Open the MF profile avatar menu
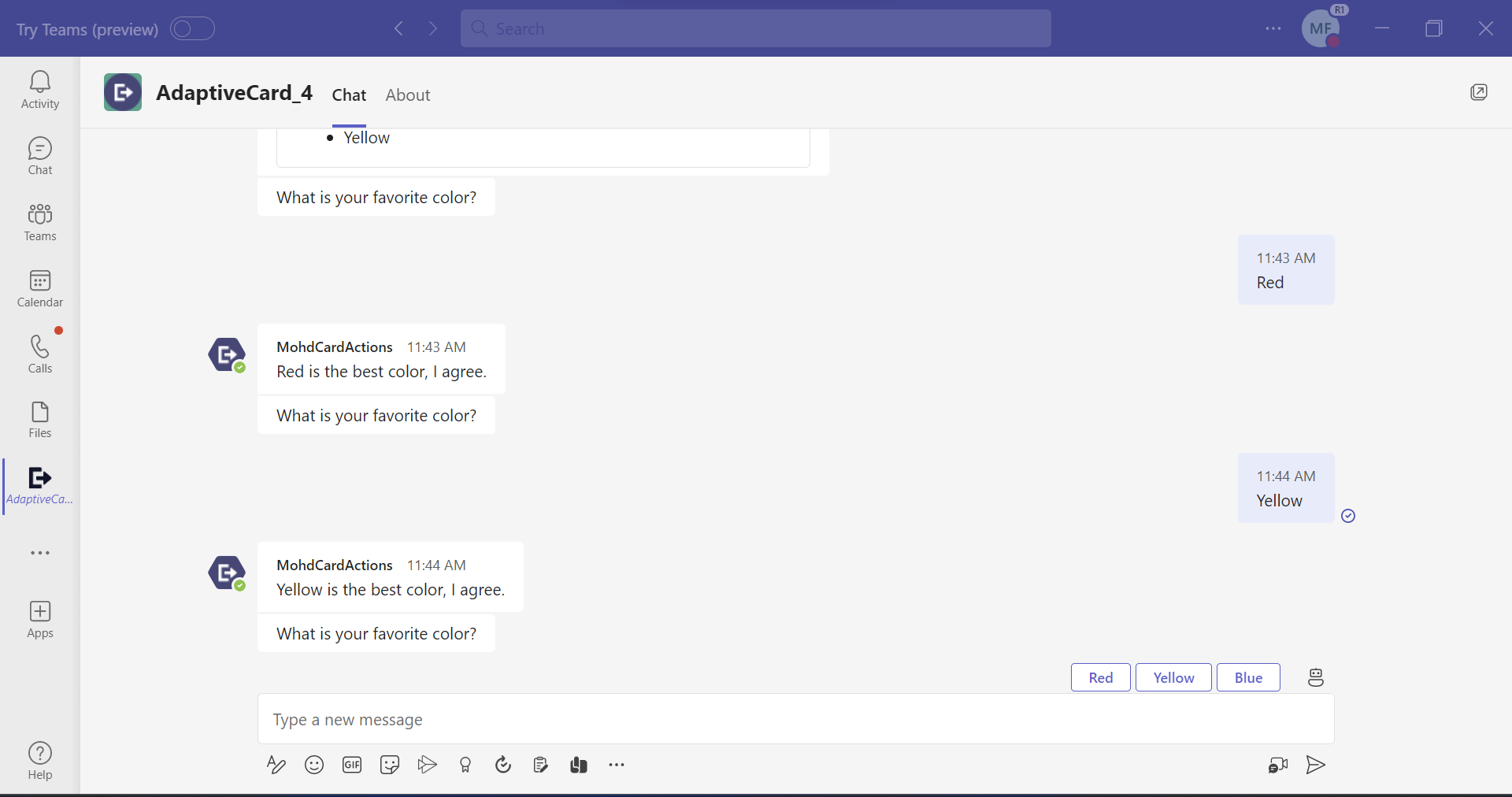The width and height of the screenshot is (1512, 797). pos(1321,28)
